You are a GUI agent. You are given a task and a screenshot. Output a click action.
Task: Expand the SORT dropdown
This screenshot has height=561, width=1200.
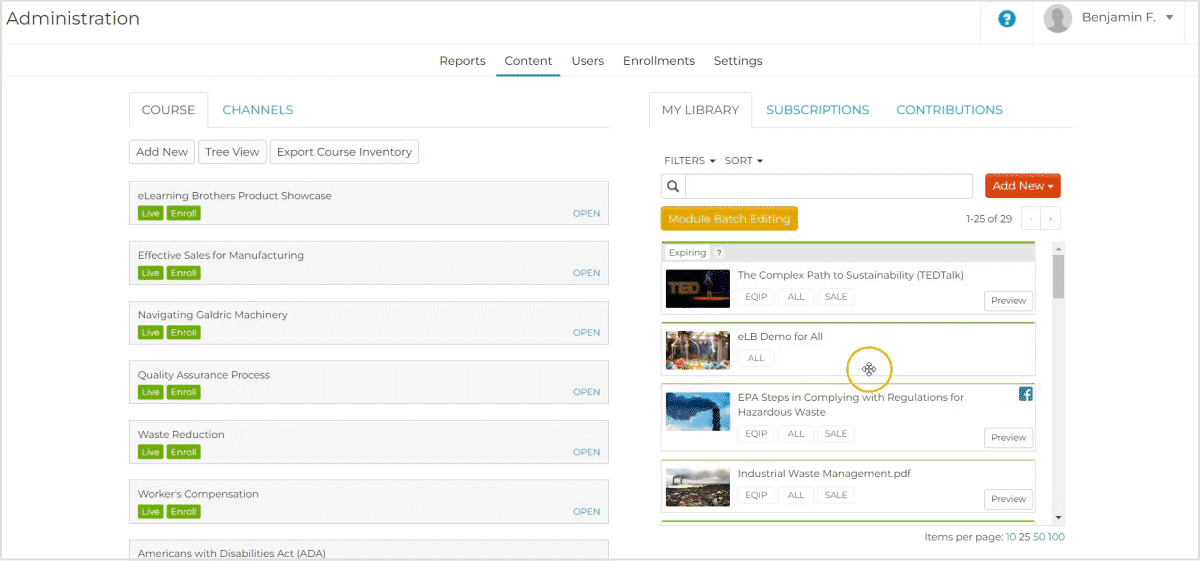click(743, 161)
